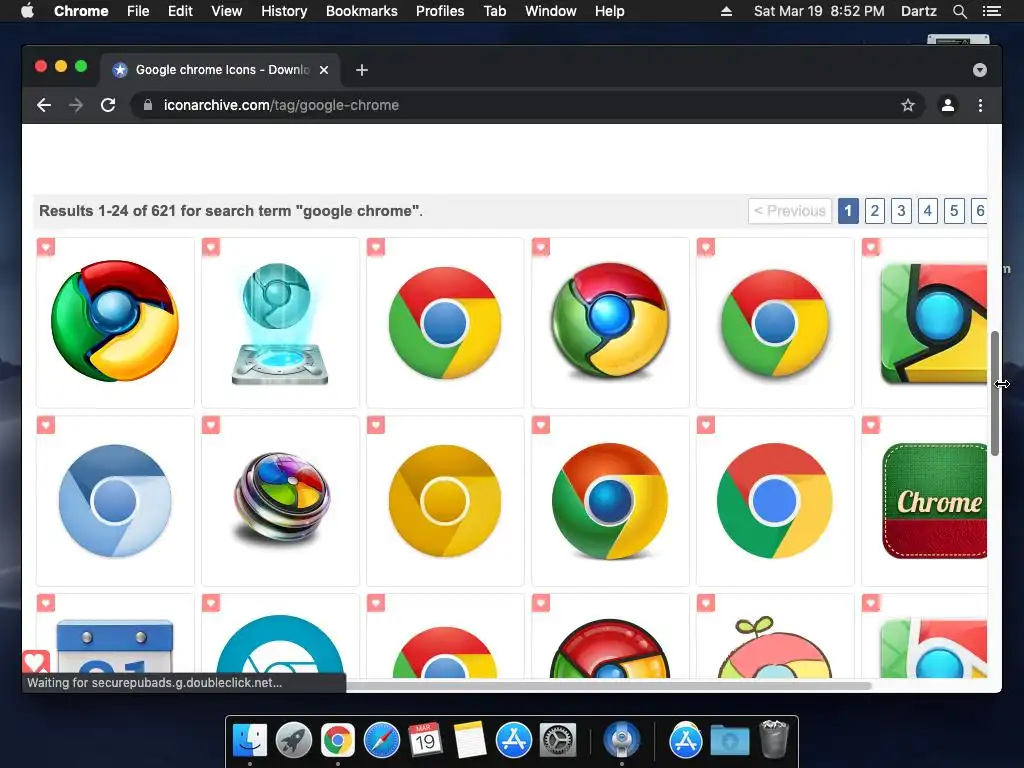
Task: Open the blue Chromium icon thumbnail
Action: click(x=115, y=501)
